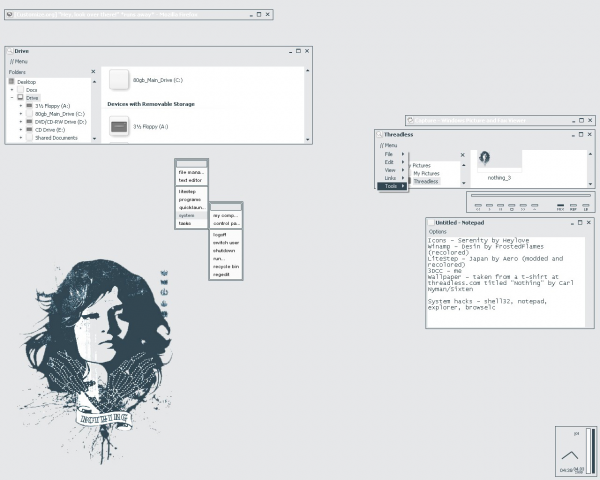
Task: Open control panel from the system submenu
Action: point(226,223)
